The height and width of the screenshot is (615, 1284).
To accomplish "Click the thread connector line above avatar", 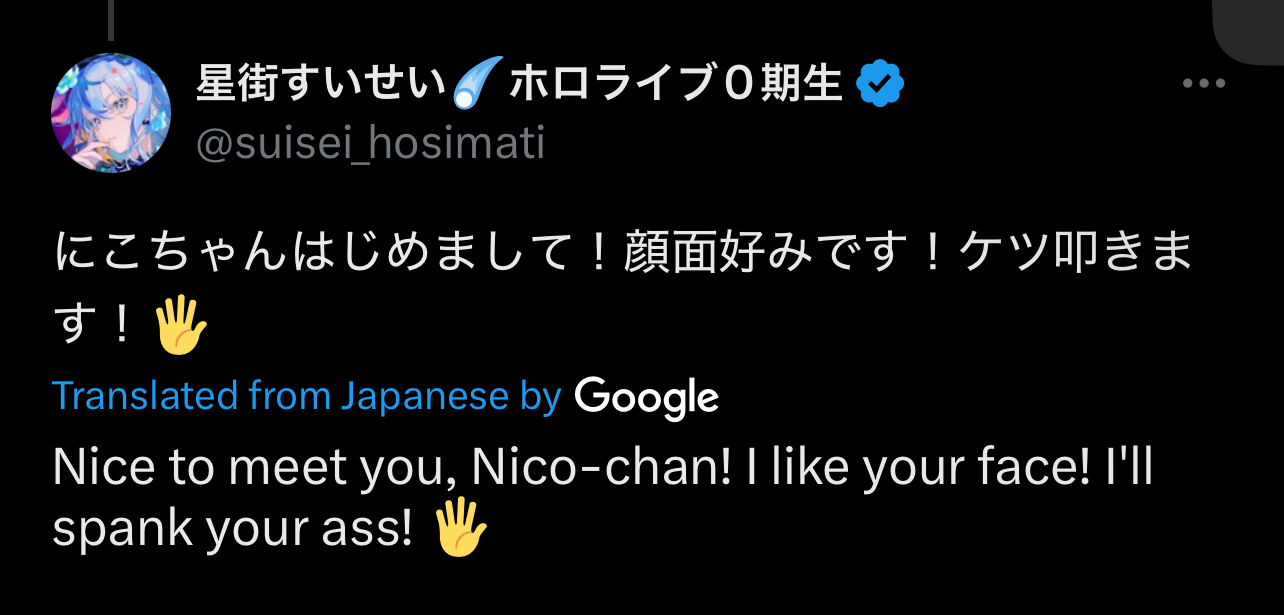I will [111, 19].
